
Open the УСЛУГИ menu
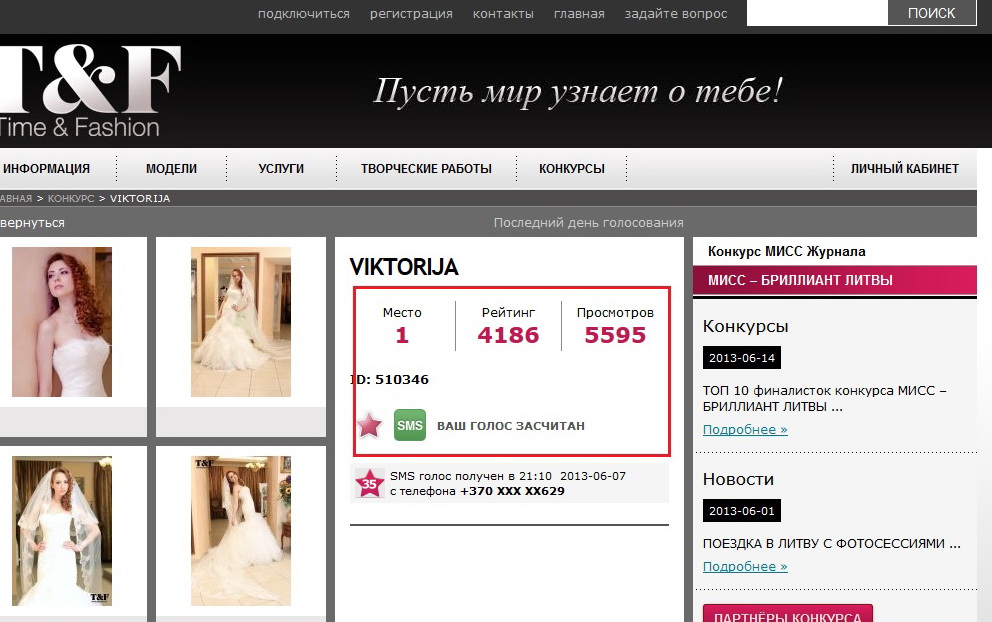281,168
